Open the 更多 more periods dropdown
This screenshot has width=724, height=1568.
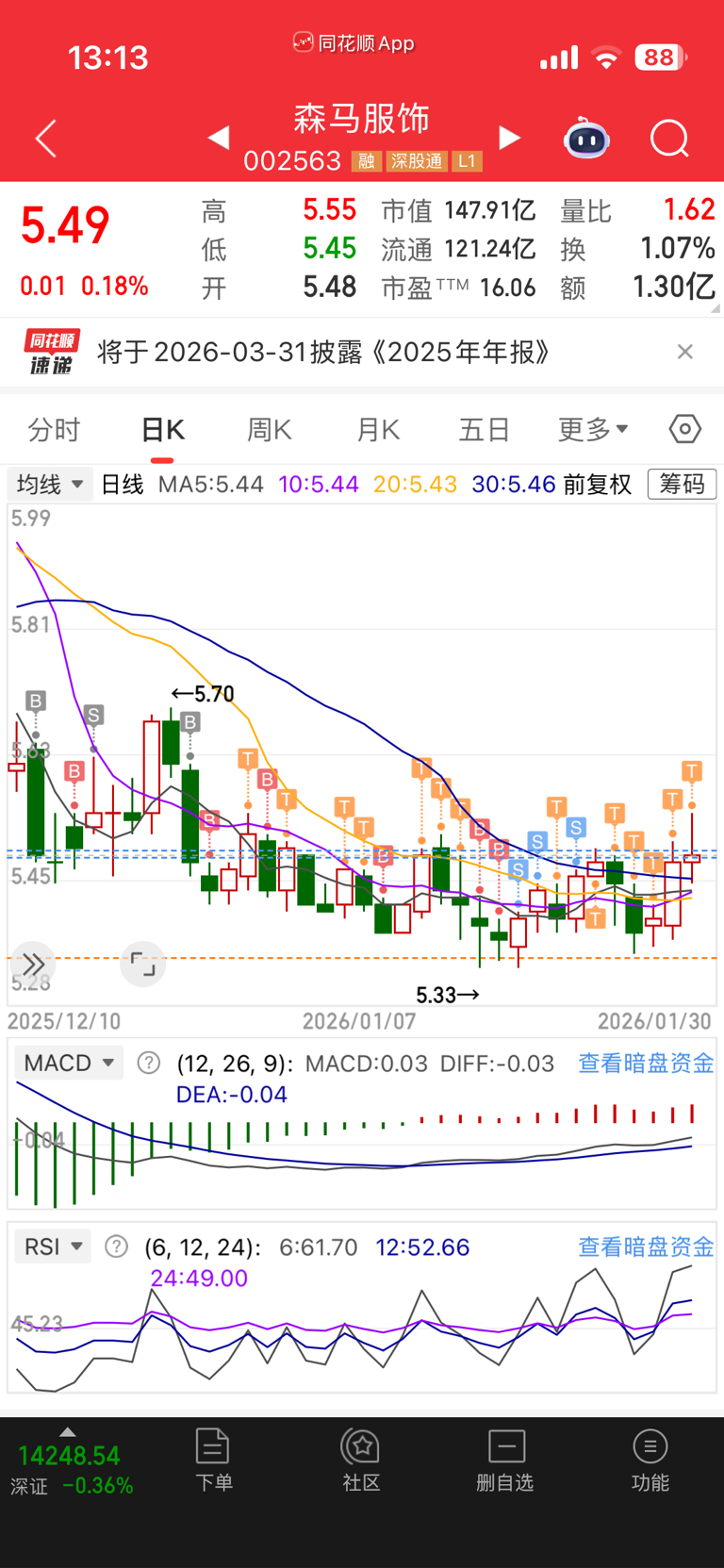(x=593, y=430)
